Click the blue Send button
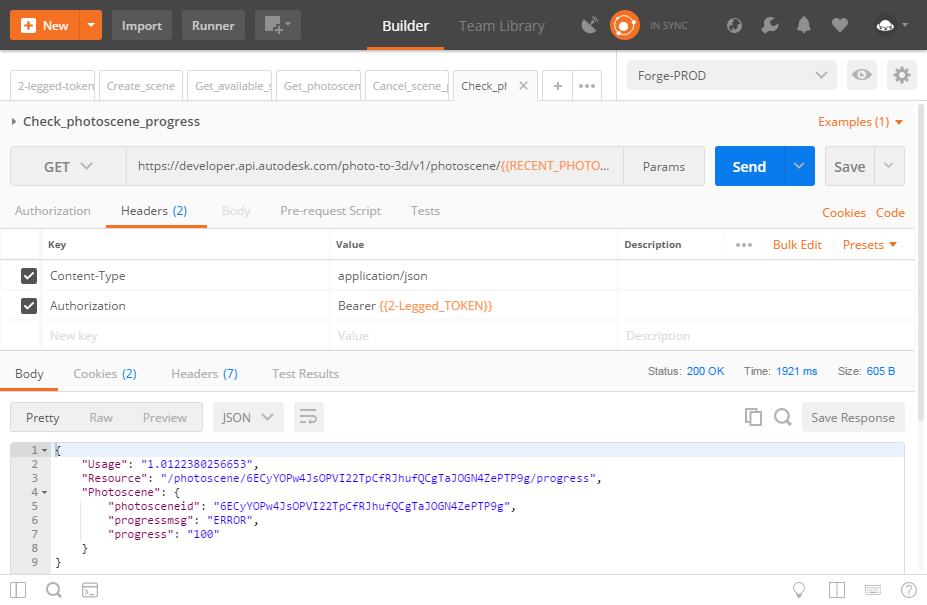This screenshot has height=605, width=927. pyautogui.click(x=749, y=166)
